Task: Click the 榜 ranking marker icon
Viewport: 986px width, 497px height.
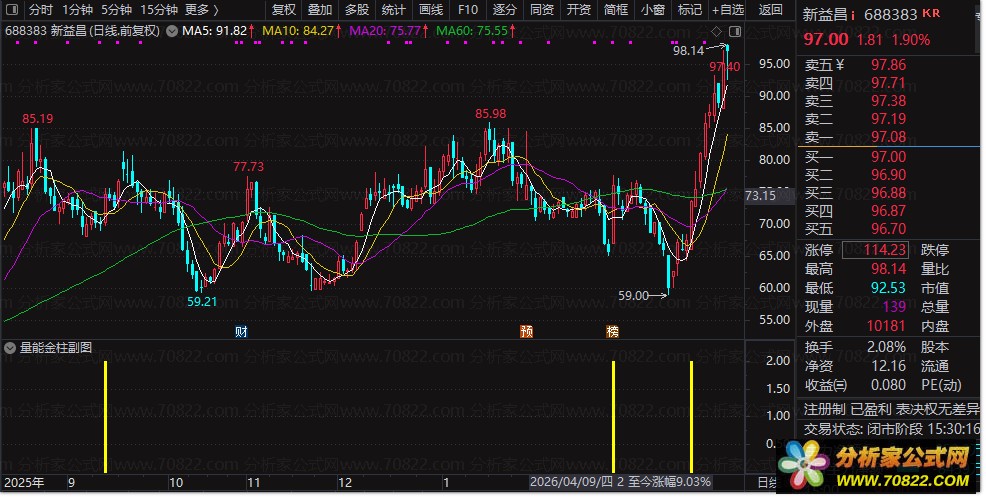Action: 612,331
